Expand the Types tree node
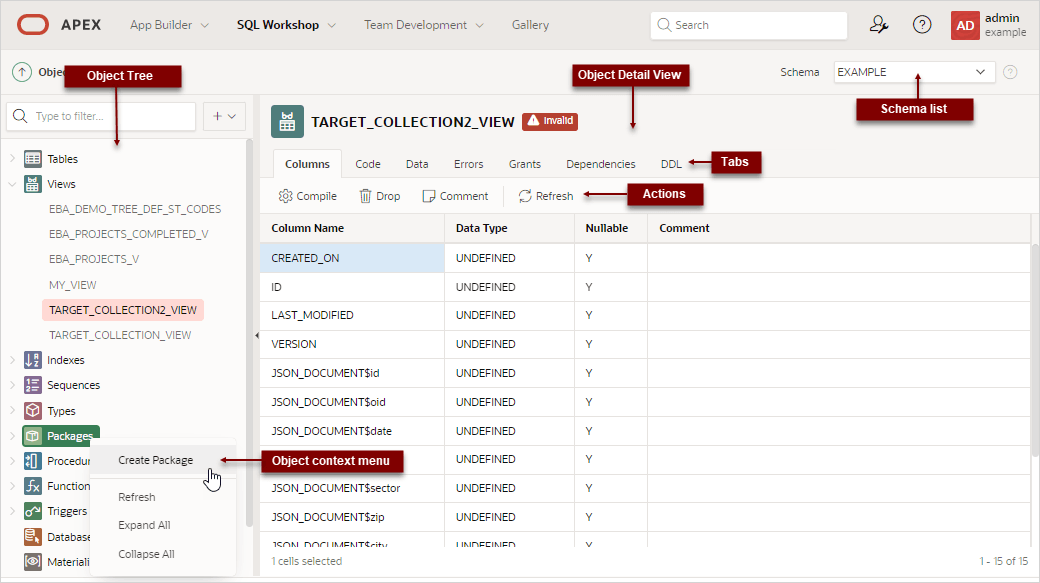1040x583 pixels. pos(12,411)
